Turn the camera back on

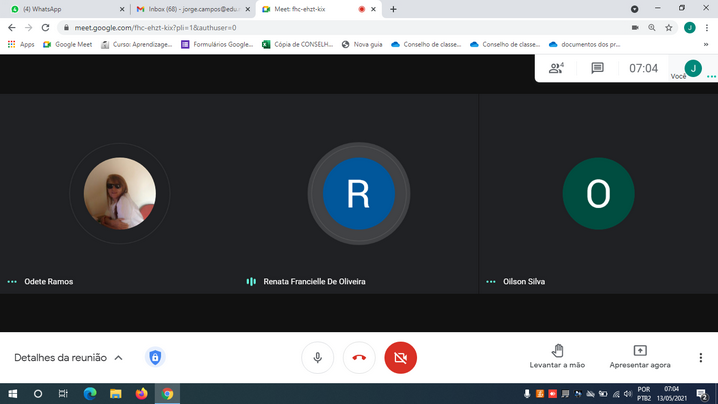pyautogui.click(x=400, y=358)
